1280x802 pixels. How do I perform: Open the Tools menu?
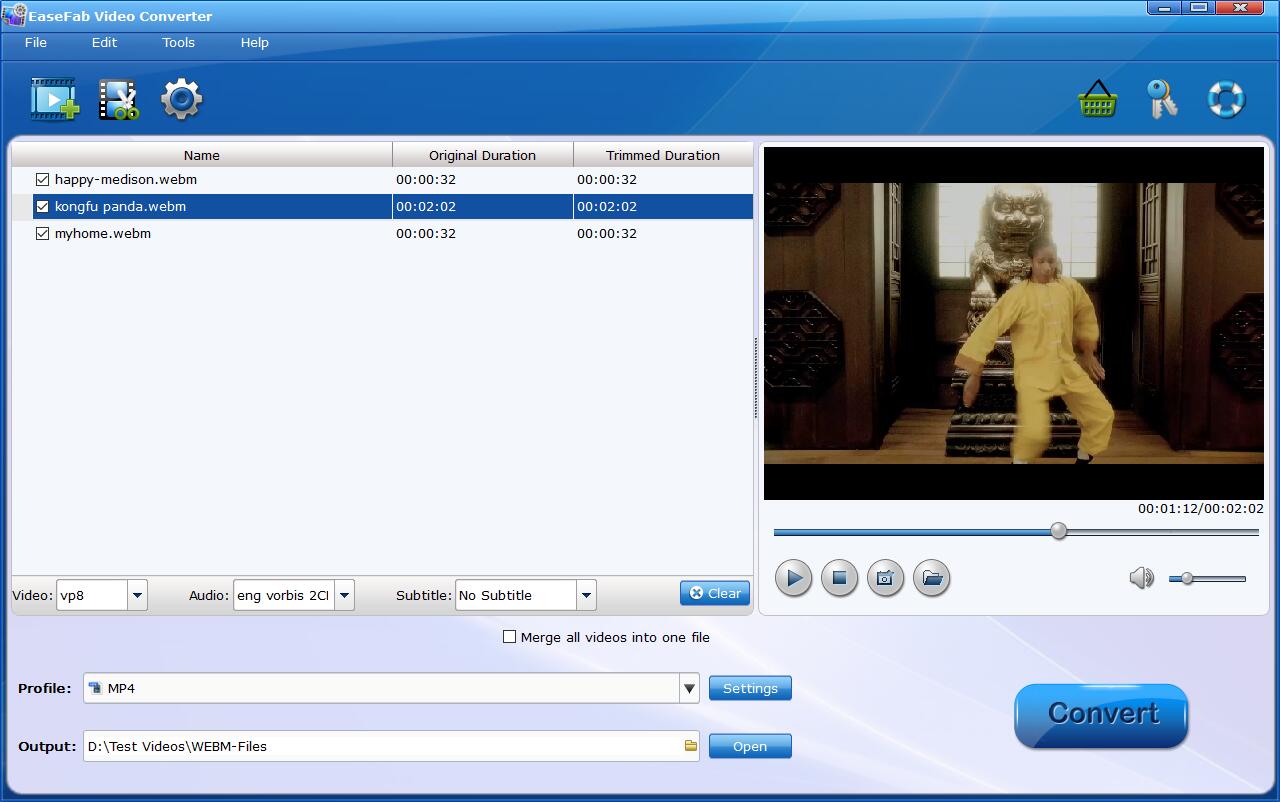(x=178, y=42)
